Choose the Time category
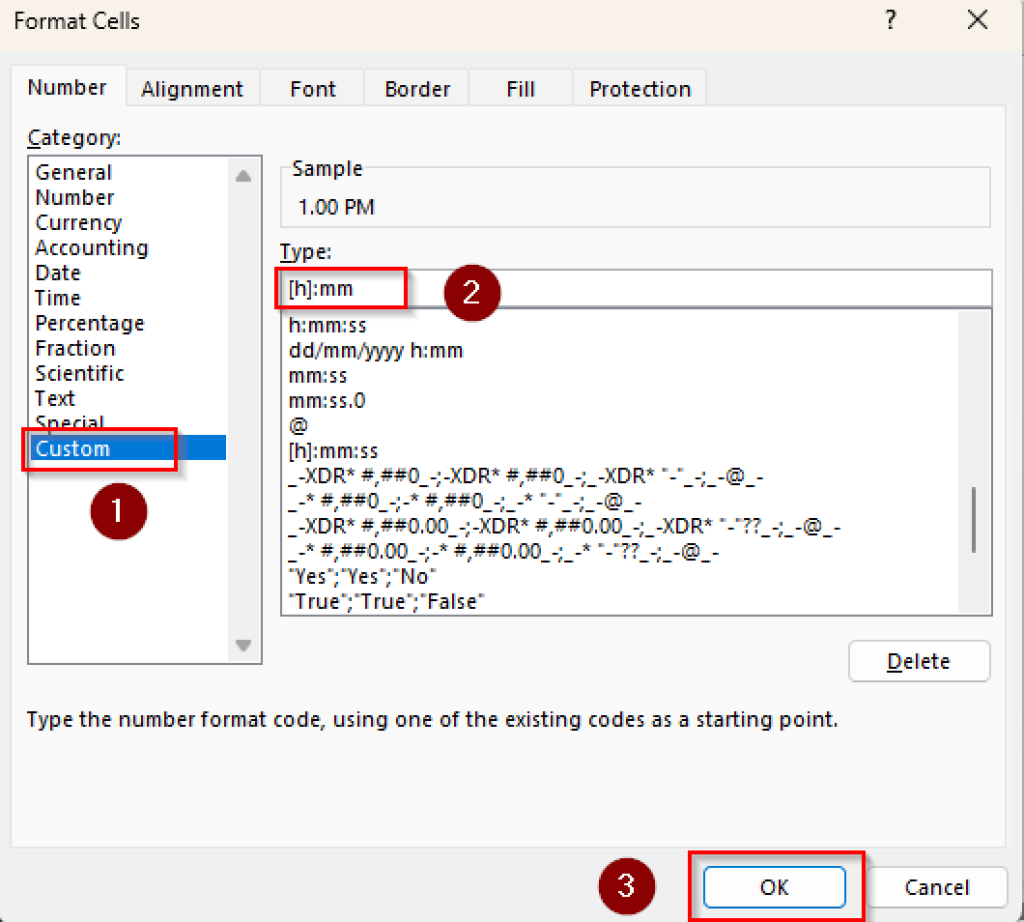This screenshot has height=922, width=1024. 57,297
